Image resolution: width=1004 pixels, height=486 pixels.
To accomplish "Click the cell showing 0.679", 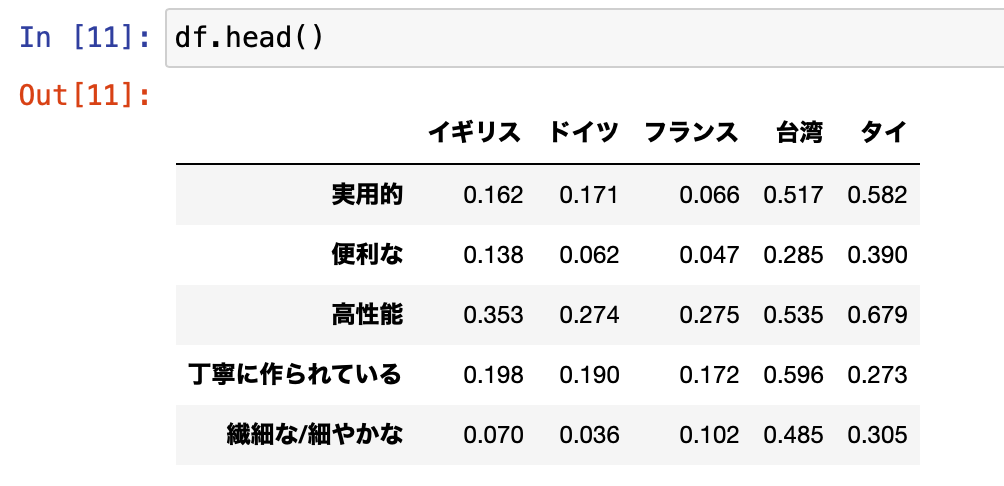I will click(x=877, y=315).
